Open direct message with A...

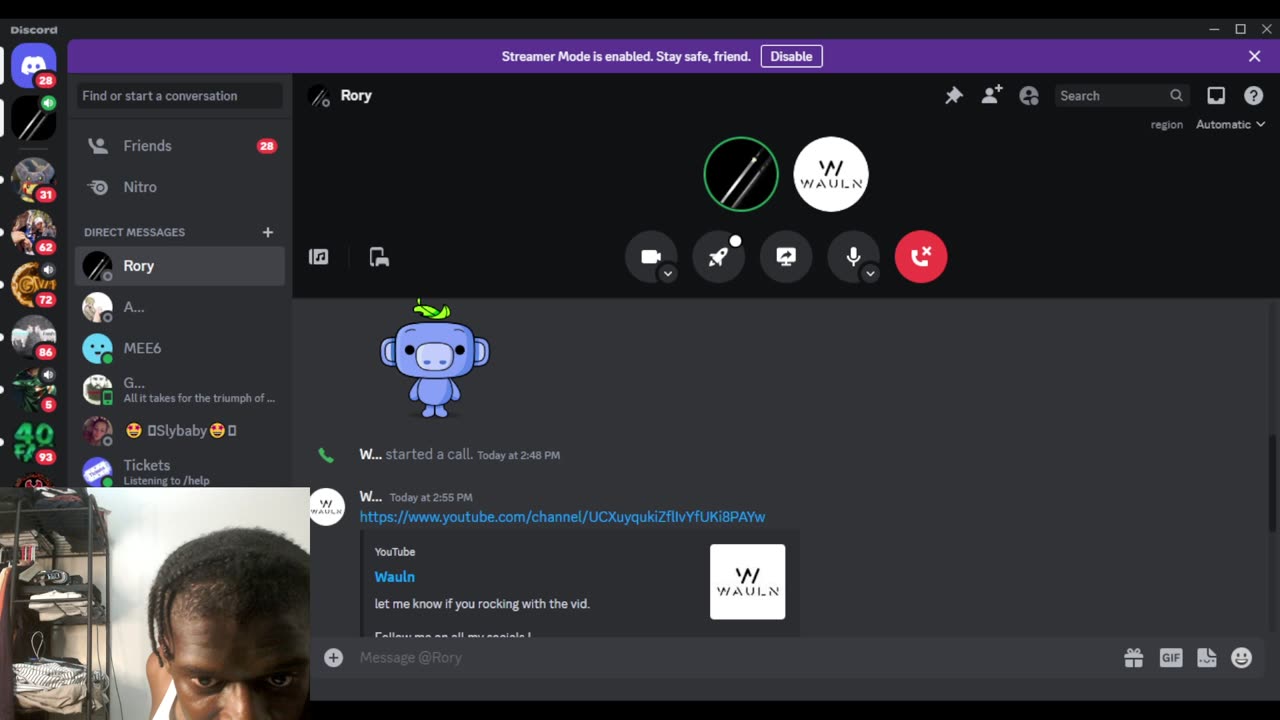(180, 307)
